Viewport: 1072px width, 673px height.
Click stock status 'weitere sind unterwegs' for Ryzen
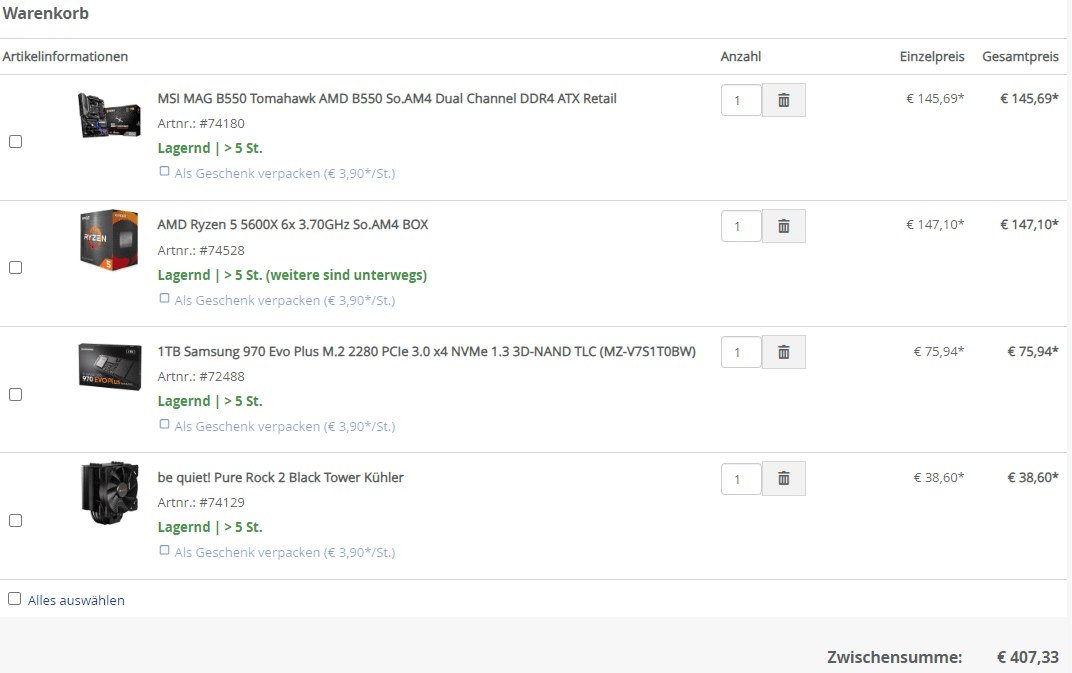pos(346,275)
